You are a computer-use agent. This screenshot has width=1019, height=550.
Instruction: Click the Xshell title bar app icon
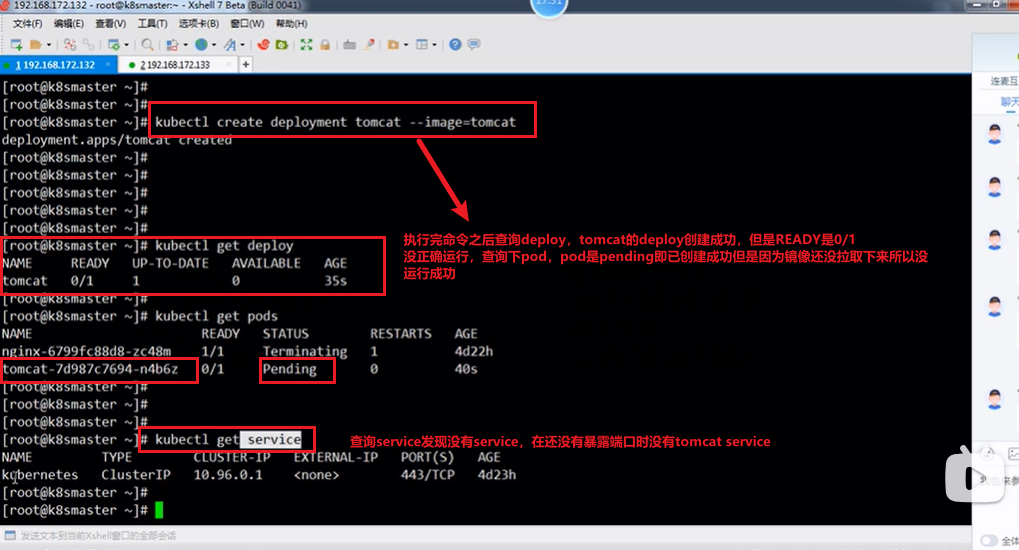click(x=5, y=5)
